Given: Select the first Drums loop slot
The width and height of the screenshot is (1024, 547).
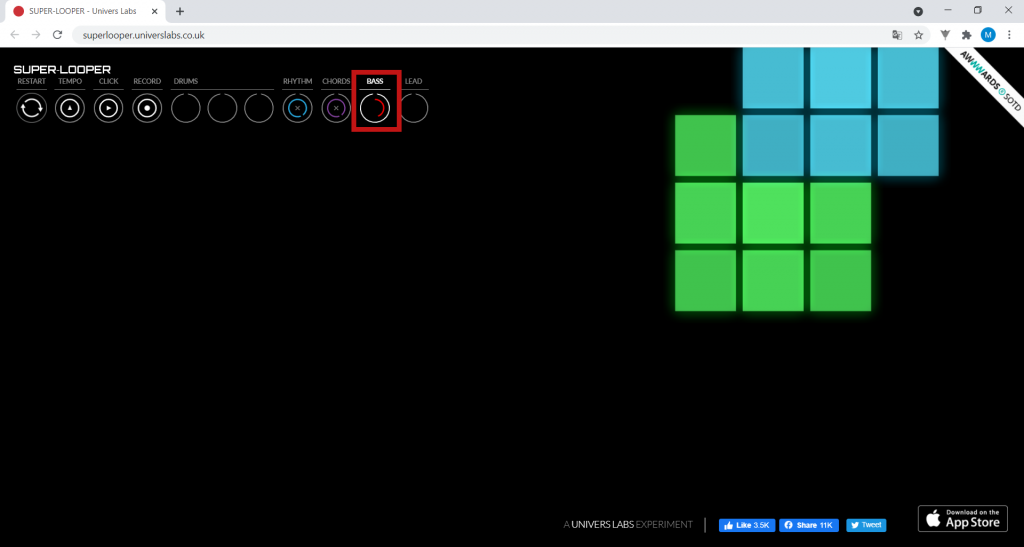Looking at the screenshot, I should [185, 108].
